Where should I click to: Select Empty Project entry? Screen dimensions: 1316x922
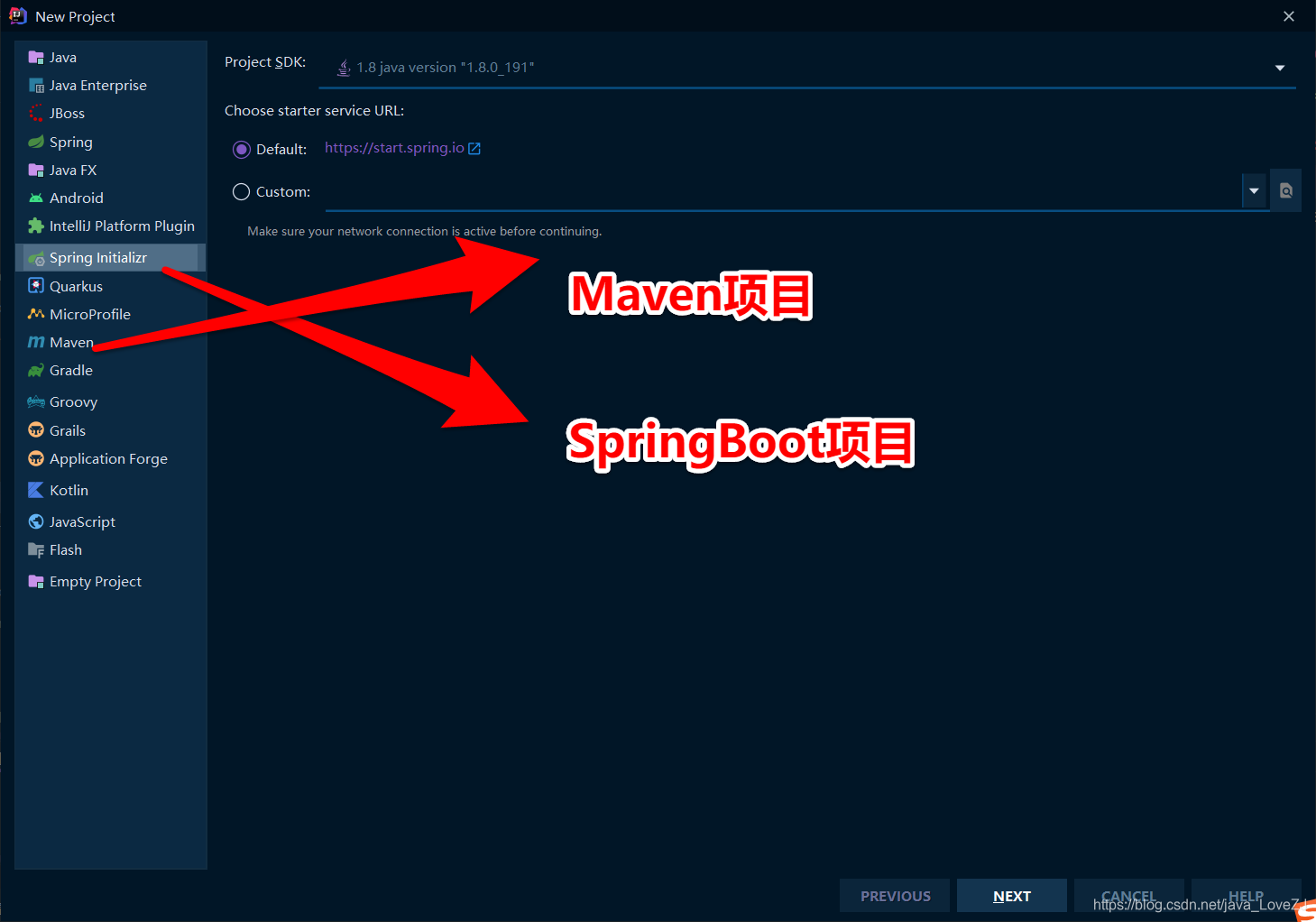pos(111,582)
